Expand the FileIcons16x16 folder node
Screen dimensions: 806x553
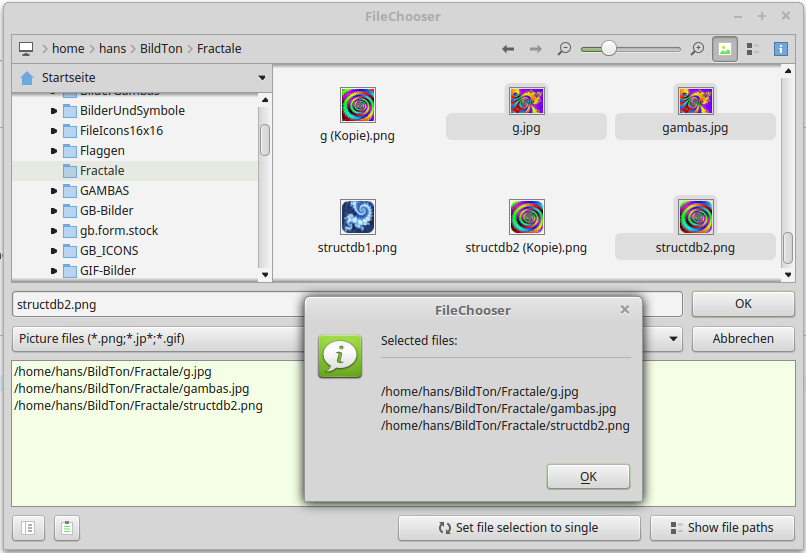coord(54,131)
